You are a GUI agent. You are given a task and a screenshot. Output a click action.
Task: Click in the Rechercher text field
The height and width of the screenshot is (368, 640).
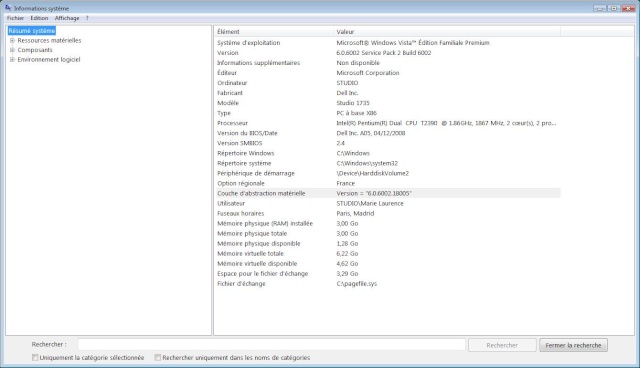pos(271,345)
